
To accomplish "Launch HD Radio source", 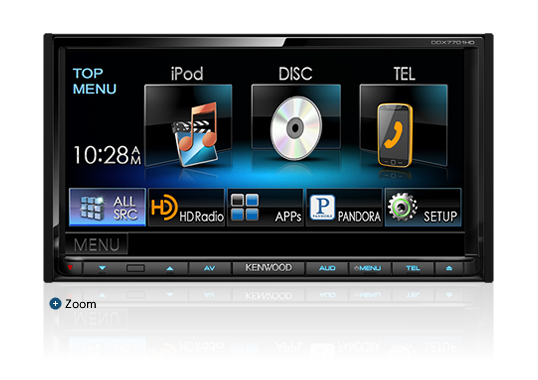I will (186, 207).
